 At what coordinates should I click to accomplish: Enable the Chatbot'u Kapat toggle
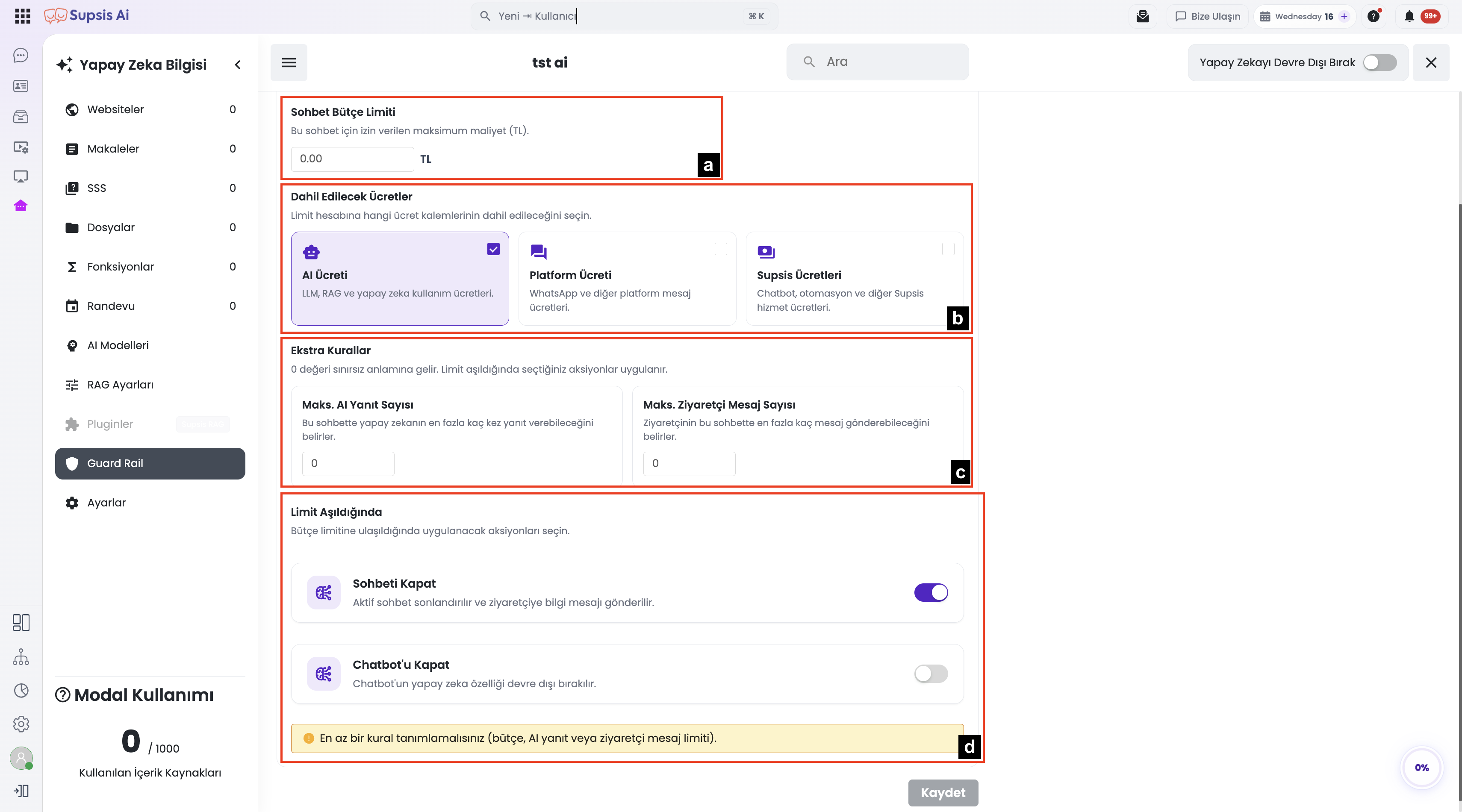pyautogui.click(x=931, y=674)
